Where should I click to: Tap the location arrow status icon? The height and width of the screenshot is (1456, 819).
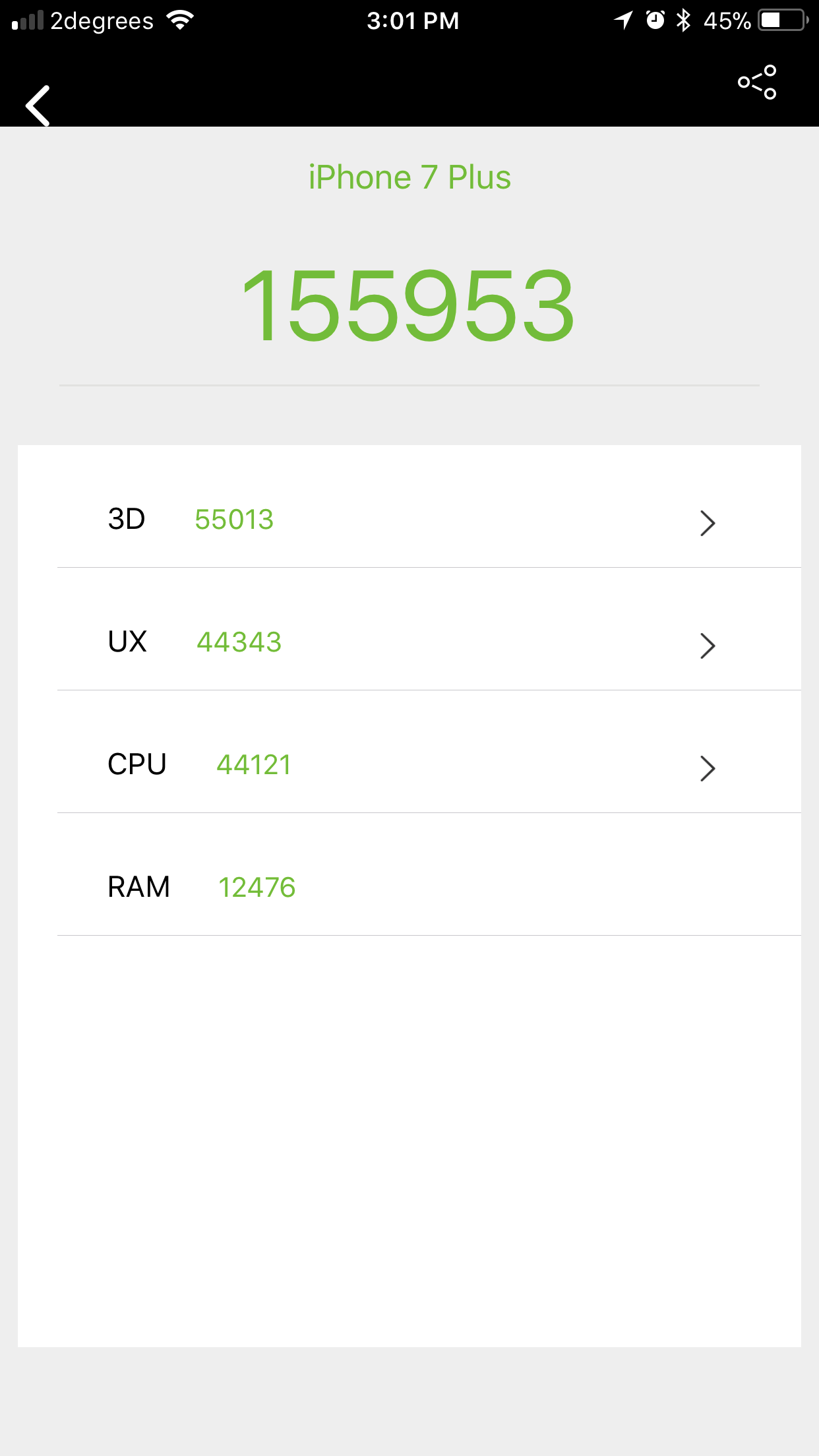pos(623,20)
